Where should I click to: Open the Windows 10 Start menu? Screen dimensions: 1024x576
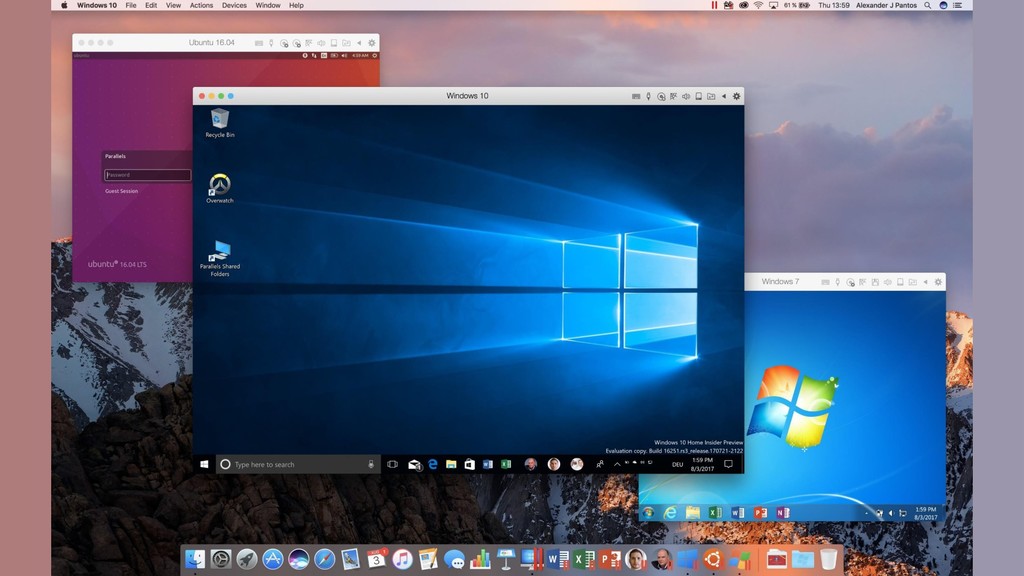coord(204,464)
